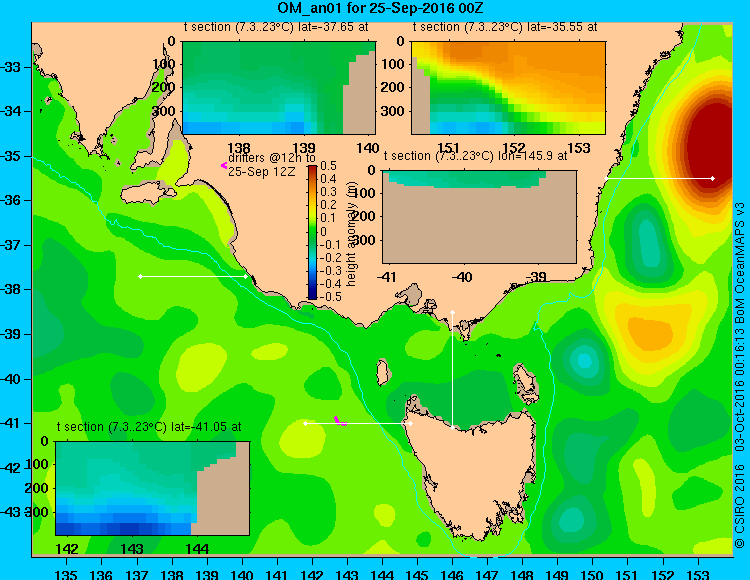Click the 't section (7.3..23°C) lat=-41.05 at' heading
Image resolution: width=750 pixels, height=580 pixels.
click(149, 427)
